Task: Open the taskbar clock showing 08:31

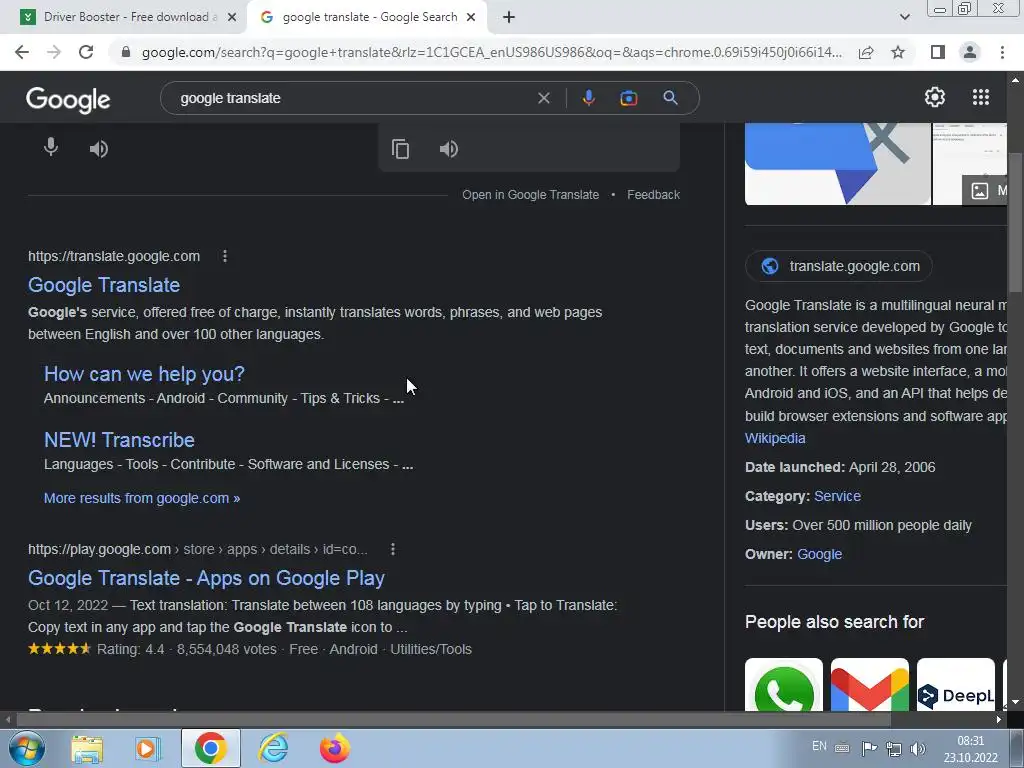Action: 970,749
